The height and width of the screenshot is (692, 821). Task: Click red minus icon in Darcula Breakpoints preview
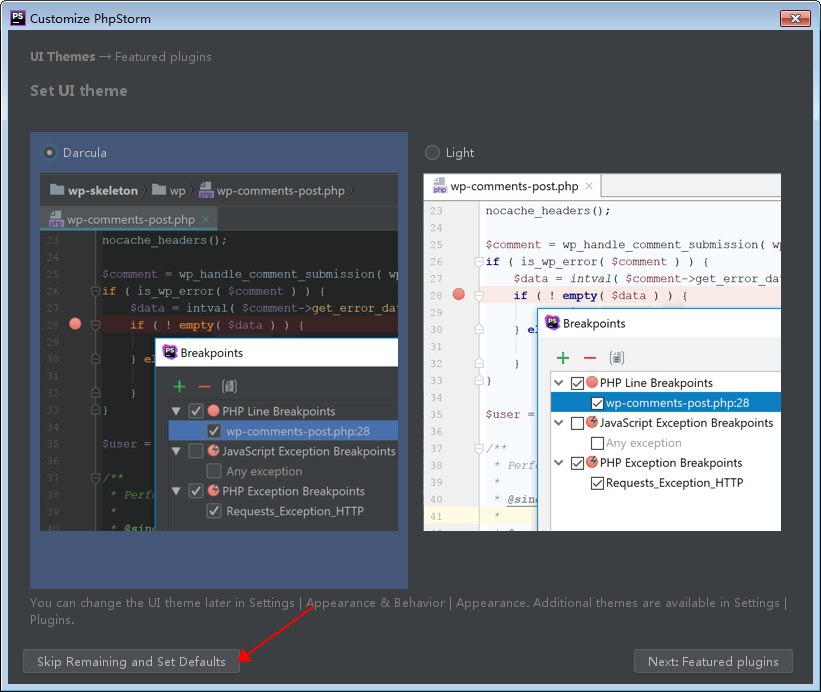point(204,386)
